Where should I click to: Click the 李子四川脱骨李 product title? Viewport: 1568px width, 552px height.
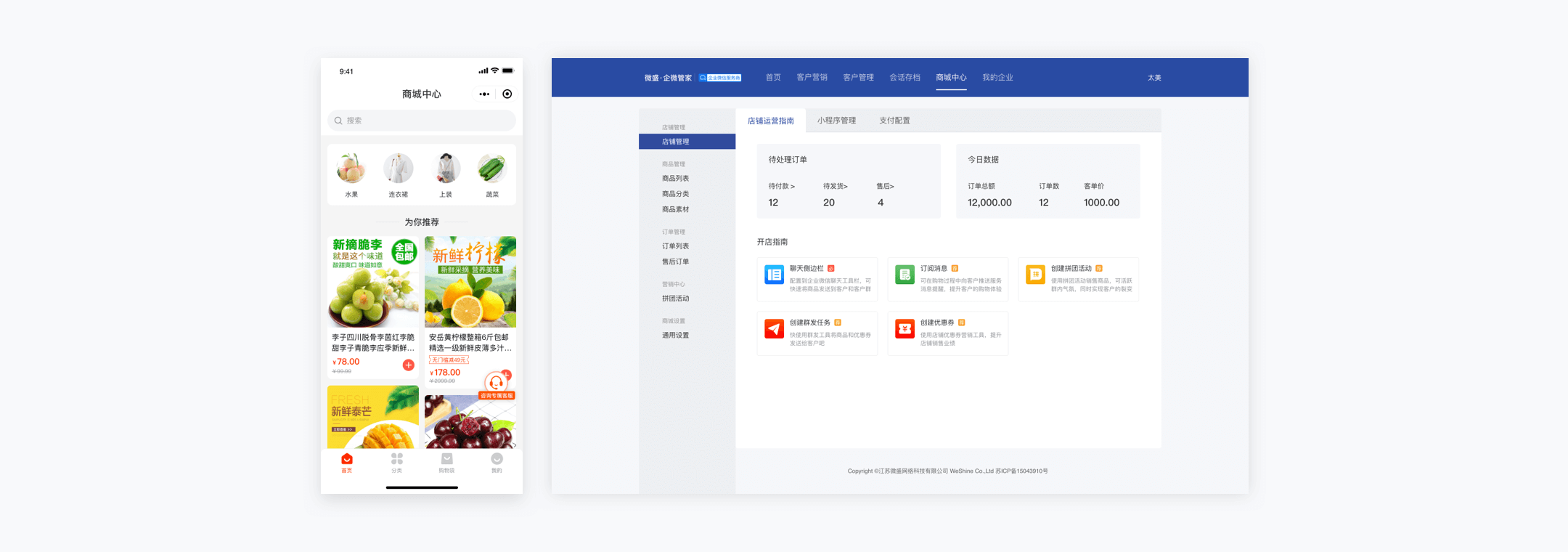[x=373, y=343]
